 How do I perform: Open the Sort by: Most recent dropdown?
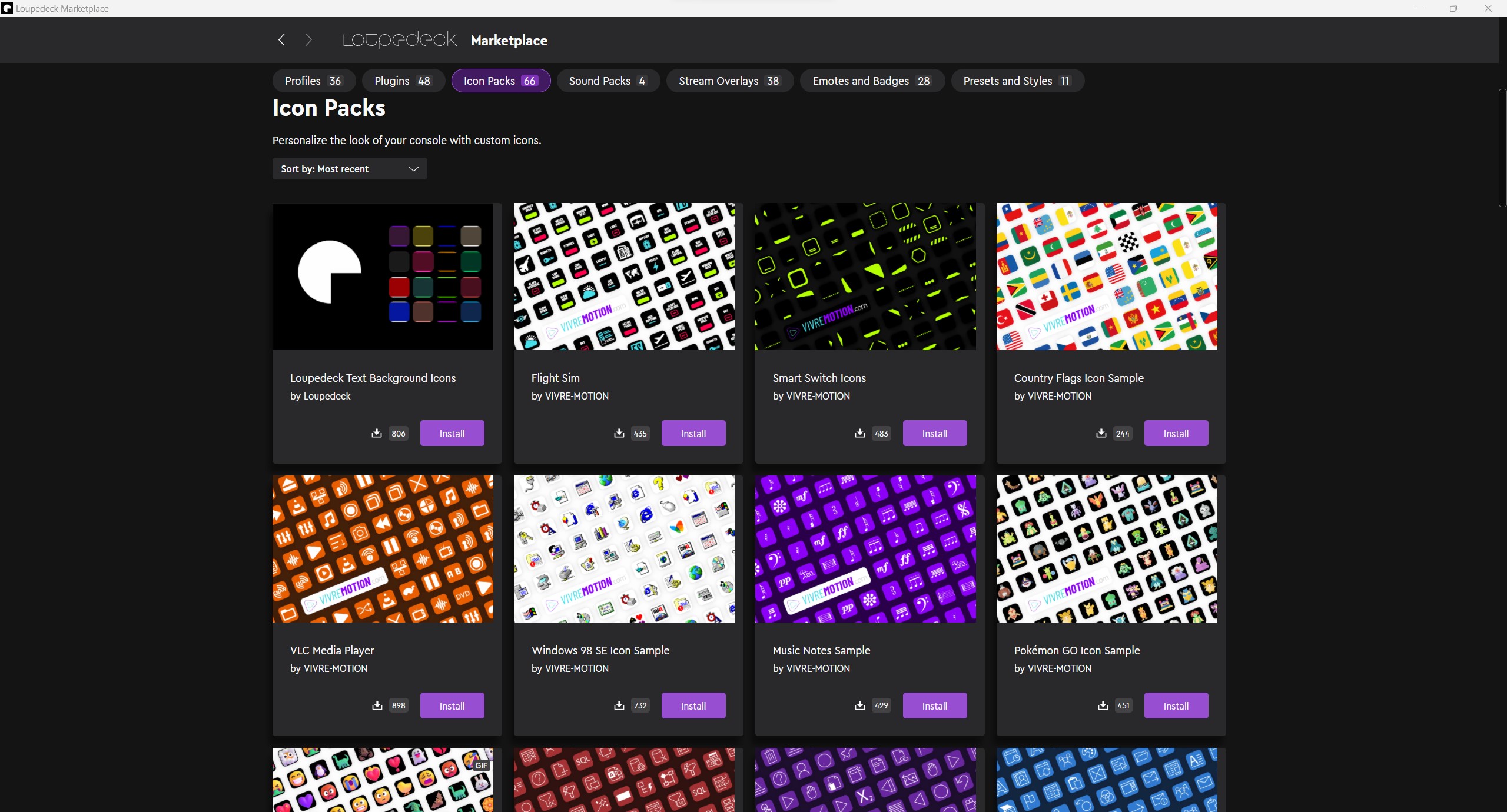[350, 169]
